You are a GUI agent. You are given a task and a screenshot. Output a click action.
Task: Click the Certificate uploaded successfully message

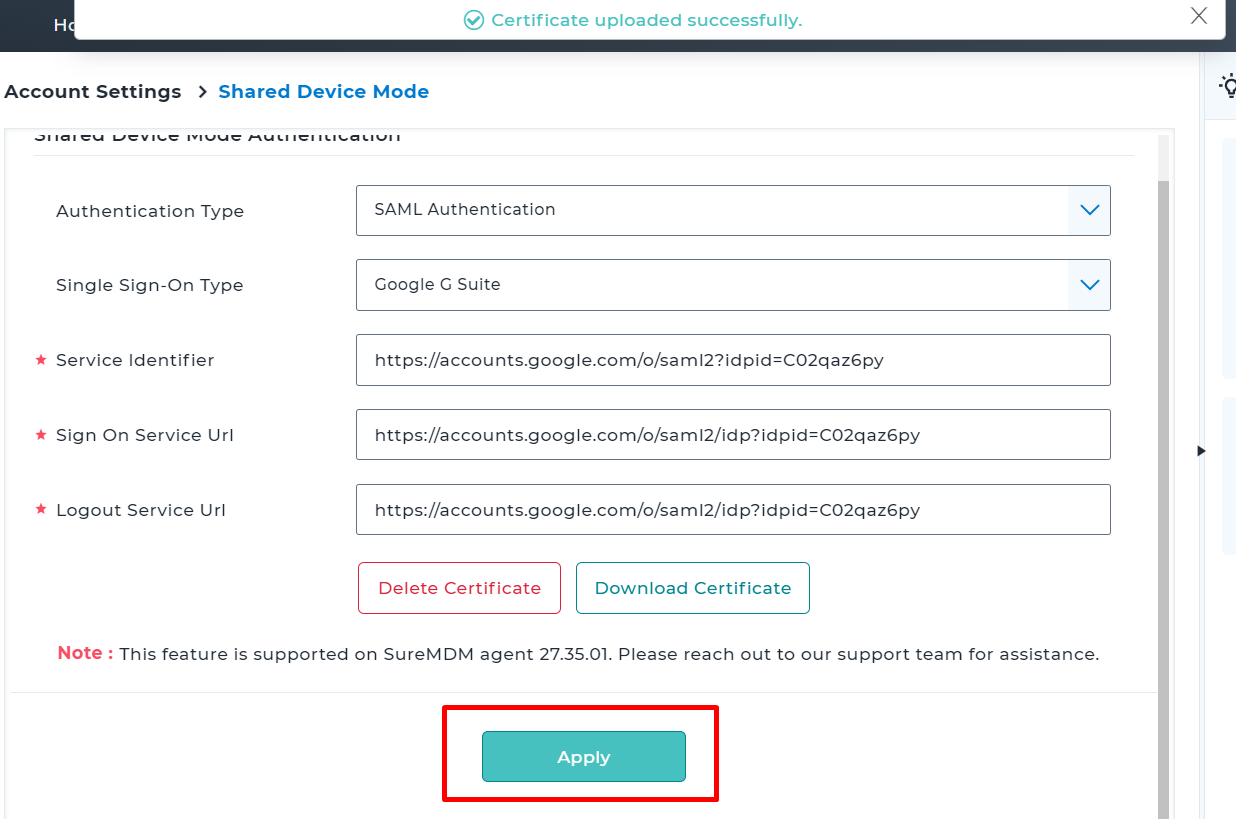click(x=647, y=20)
